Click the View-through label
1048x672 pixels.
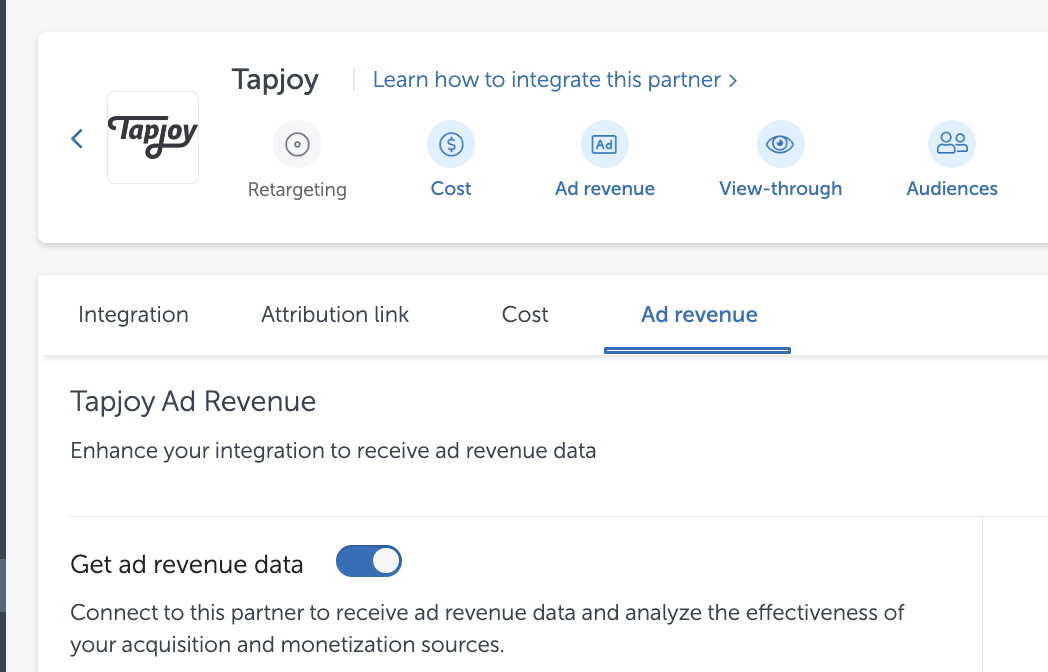coord(781,189)
